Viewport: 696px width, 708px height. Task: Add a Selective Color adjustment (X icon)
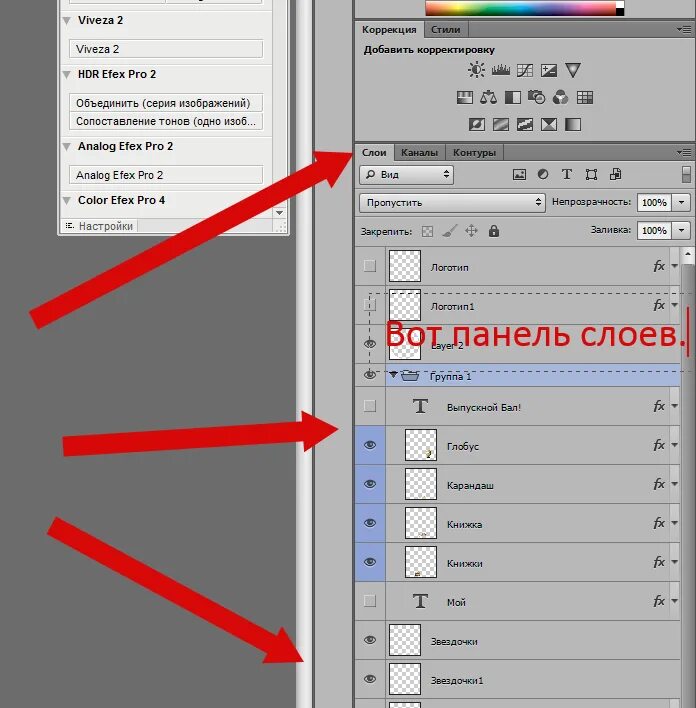point(549,124)
